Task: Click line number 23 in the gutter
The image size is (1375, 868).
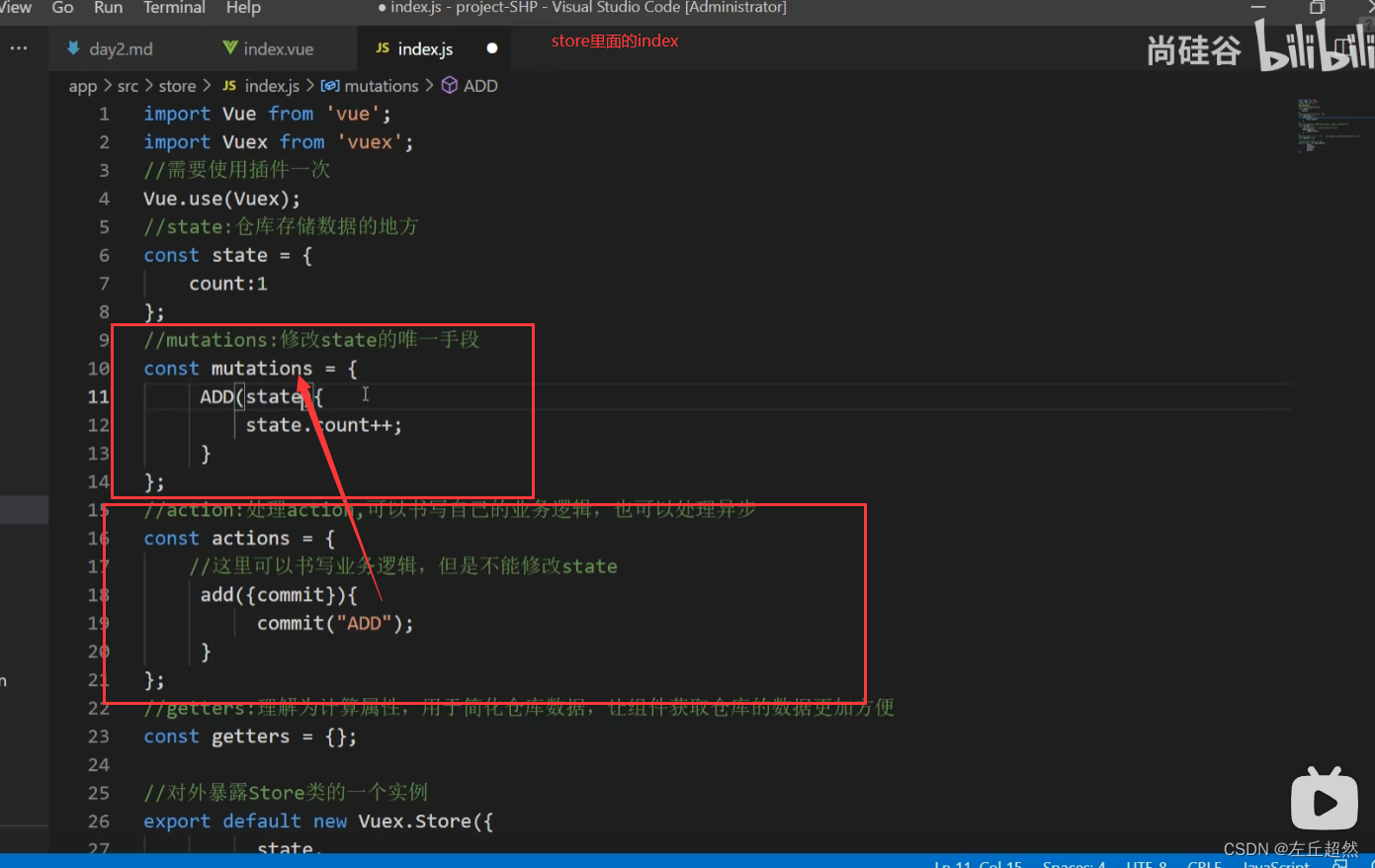Action: pos(98,737)
